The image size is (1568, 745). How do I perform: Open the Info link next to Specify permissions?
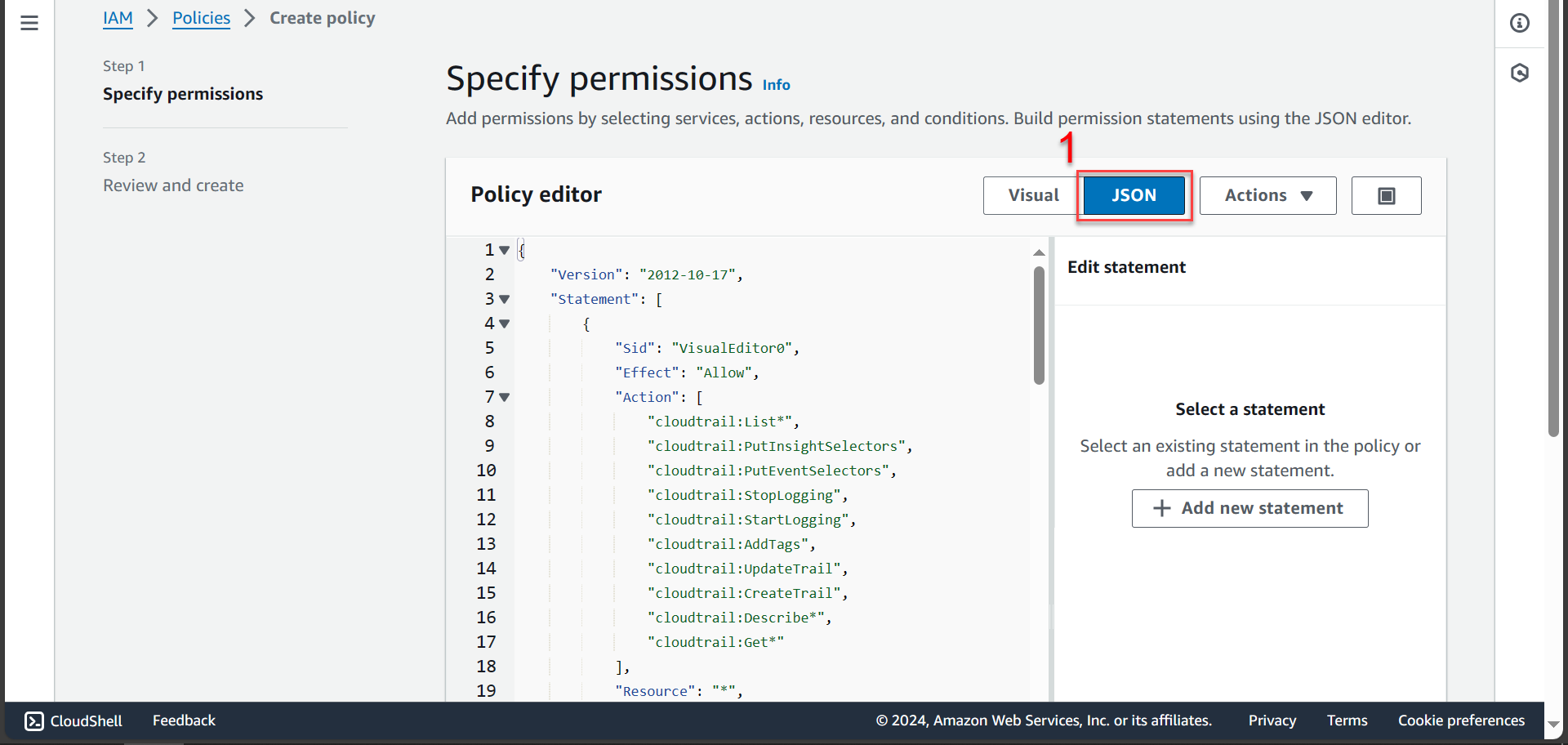click(x=776, y=85)
